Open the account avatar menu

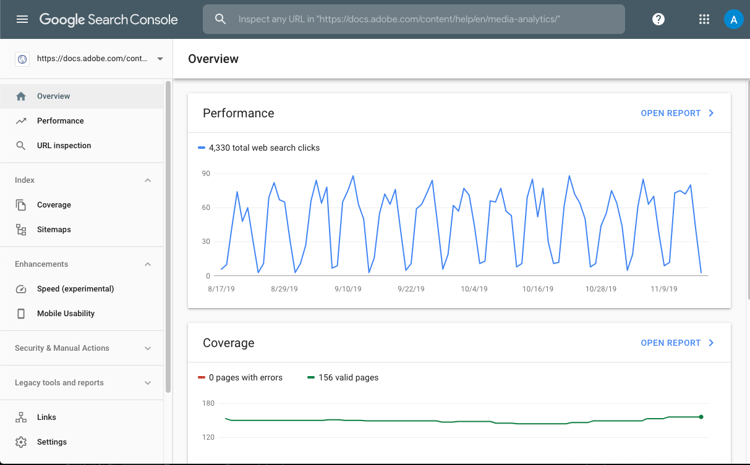[733, 20]
